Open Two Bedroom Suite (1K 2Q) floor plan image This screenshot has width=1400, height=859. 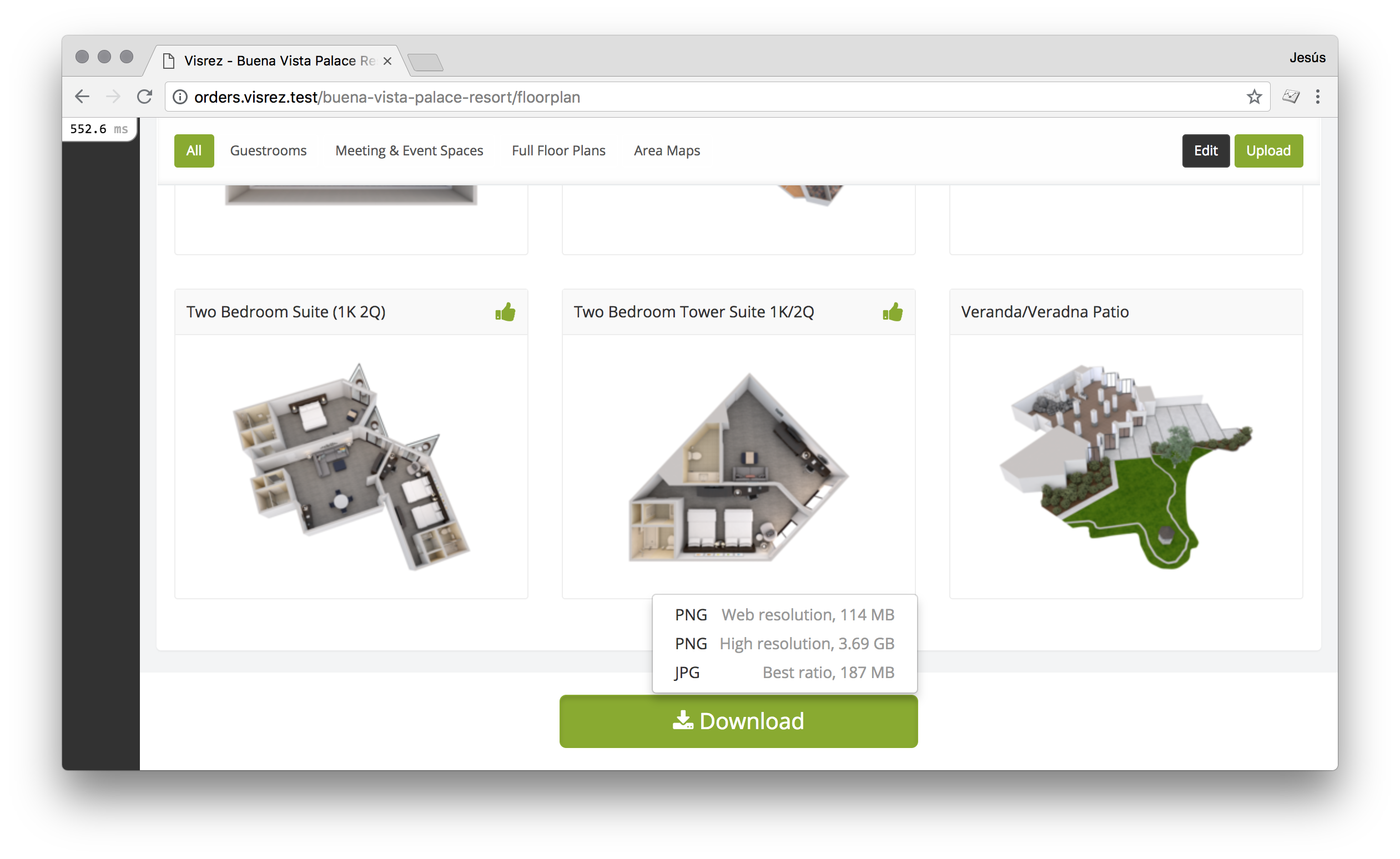pos(351,466)
